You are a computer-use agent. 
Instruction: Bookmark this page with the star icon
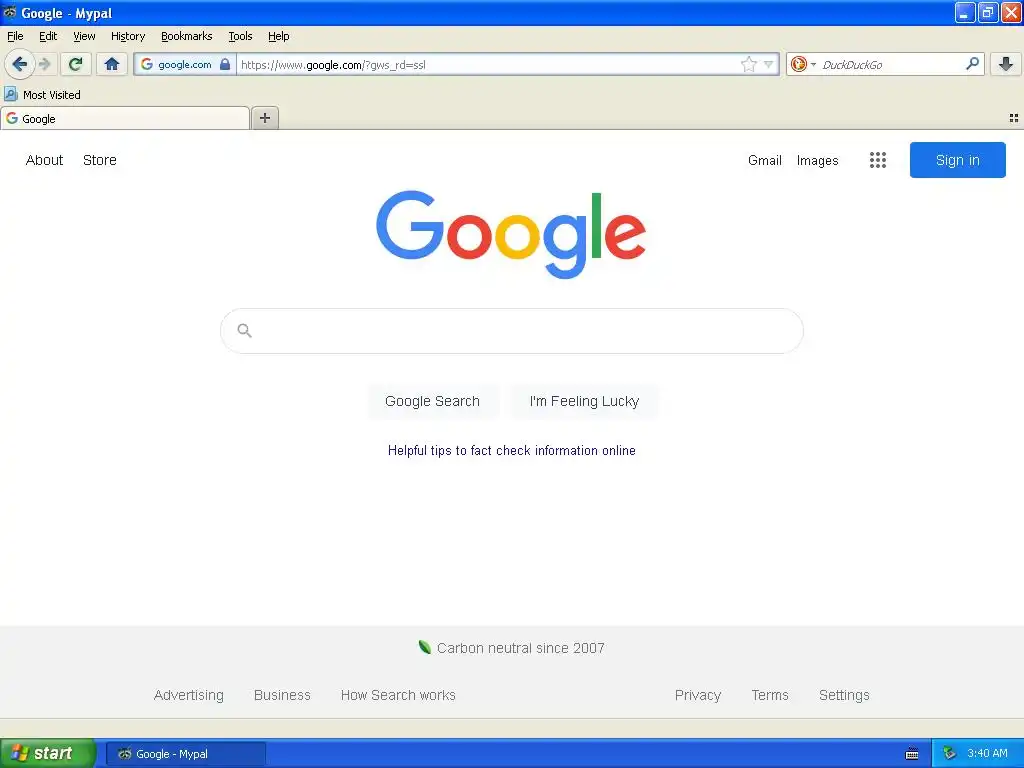click(748, 64)
